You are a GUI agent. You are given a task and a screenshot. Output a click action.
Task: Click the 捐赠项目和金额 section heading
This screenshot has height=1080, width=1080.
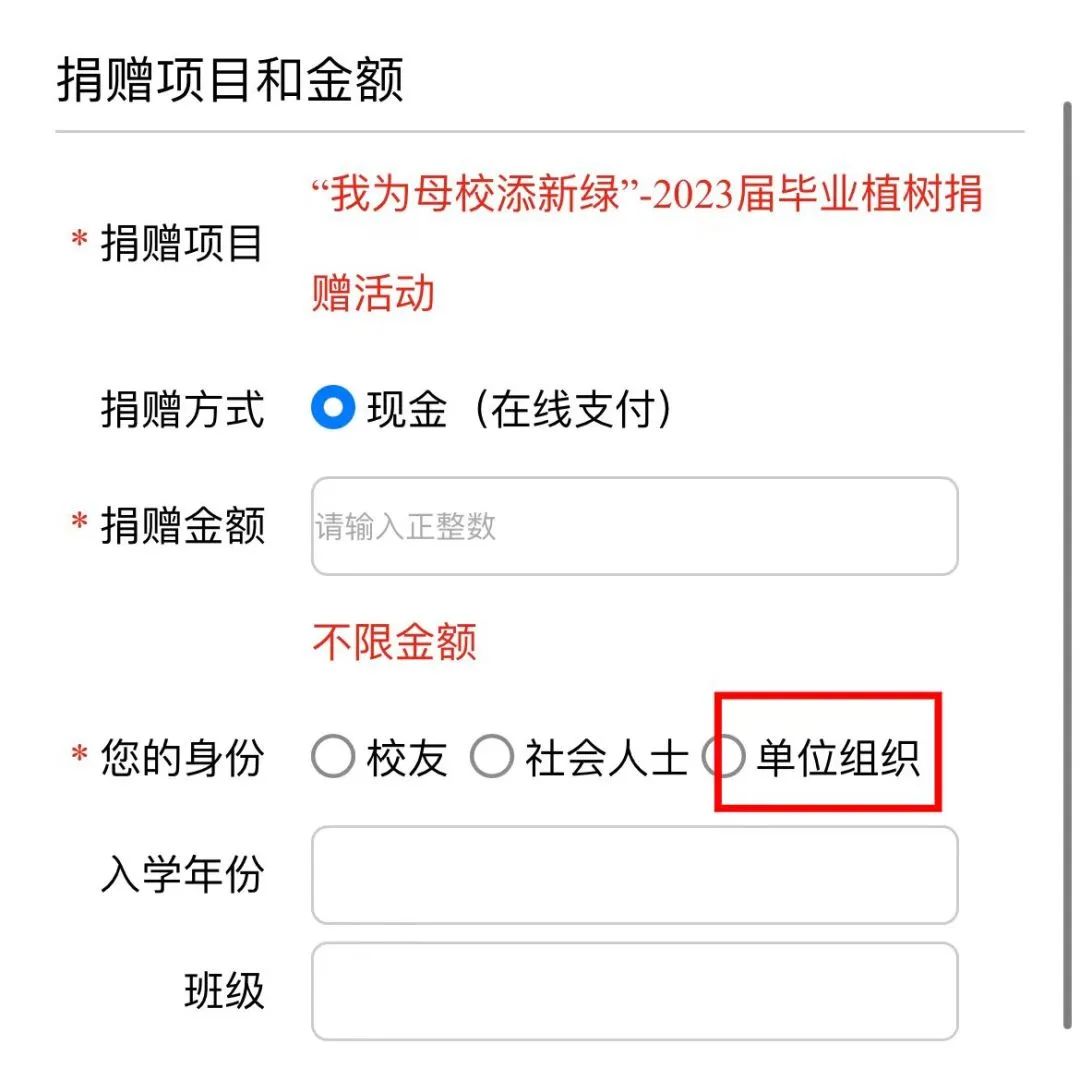(230, 80)
